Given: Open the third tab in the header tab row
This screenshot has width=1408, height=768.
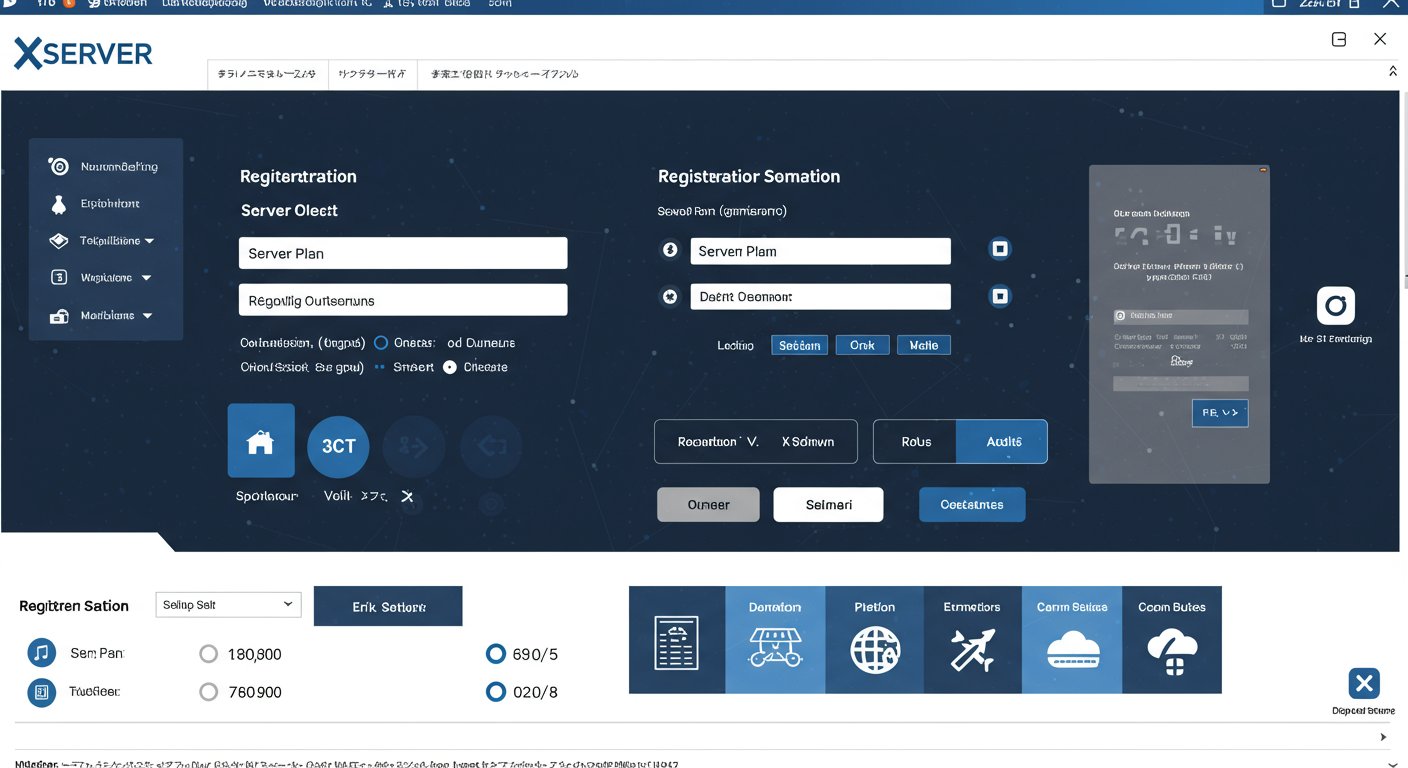Looking at the screenshot, I should pyautogui.click(x=505, y=74).
